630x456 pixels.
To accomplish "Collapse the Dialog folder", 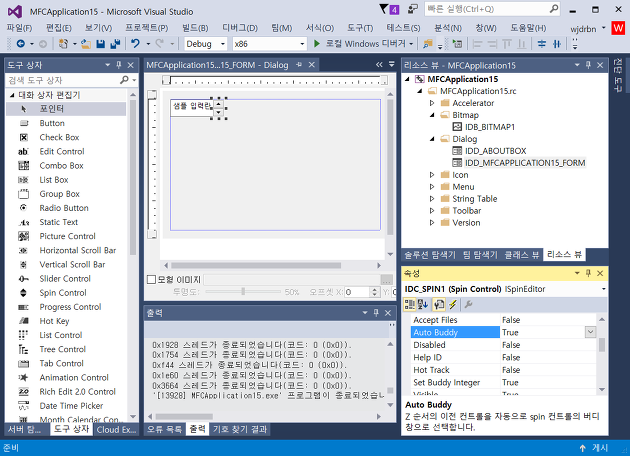I will pyautogui.click(x=432, y=139).
